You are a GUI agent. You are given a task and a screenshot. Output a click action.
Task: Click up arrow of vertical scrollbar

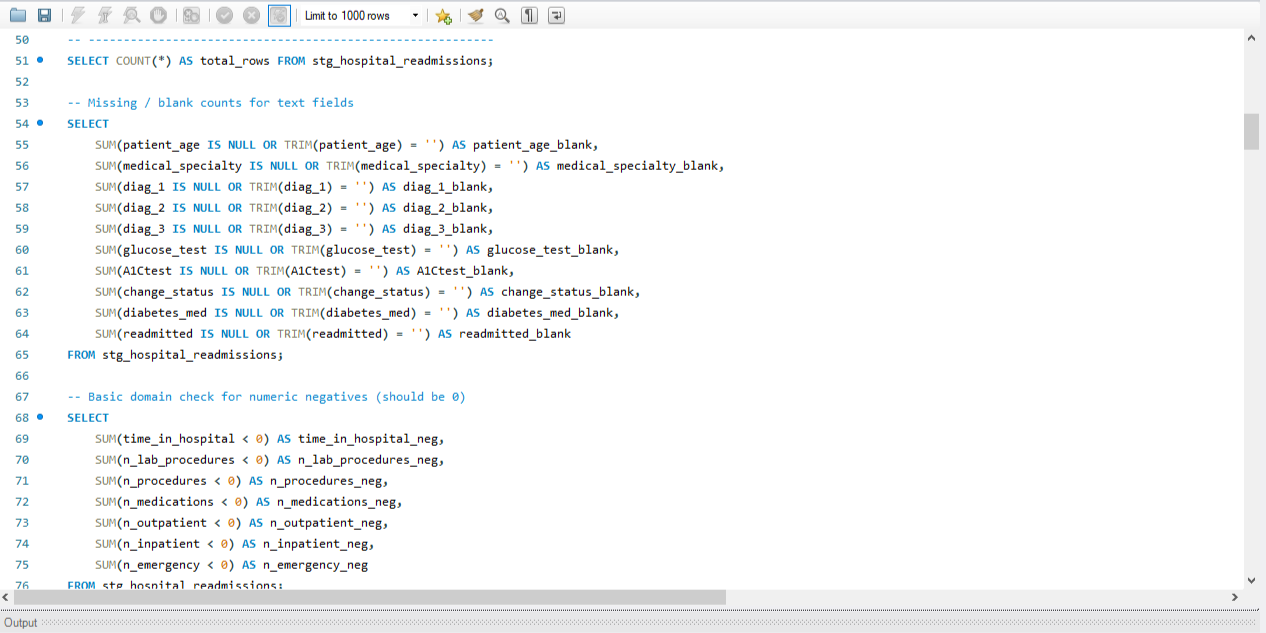click(1251, 38)
